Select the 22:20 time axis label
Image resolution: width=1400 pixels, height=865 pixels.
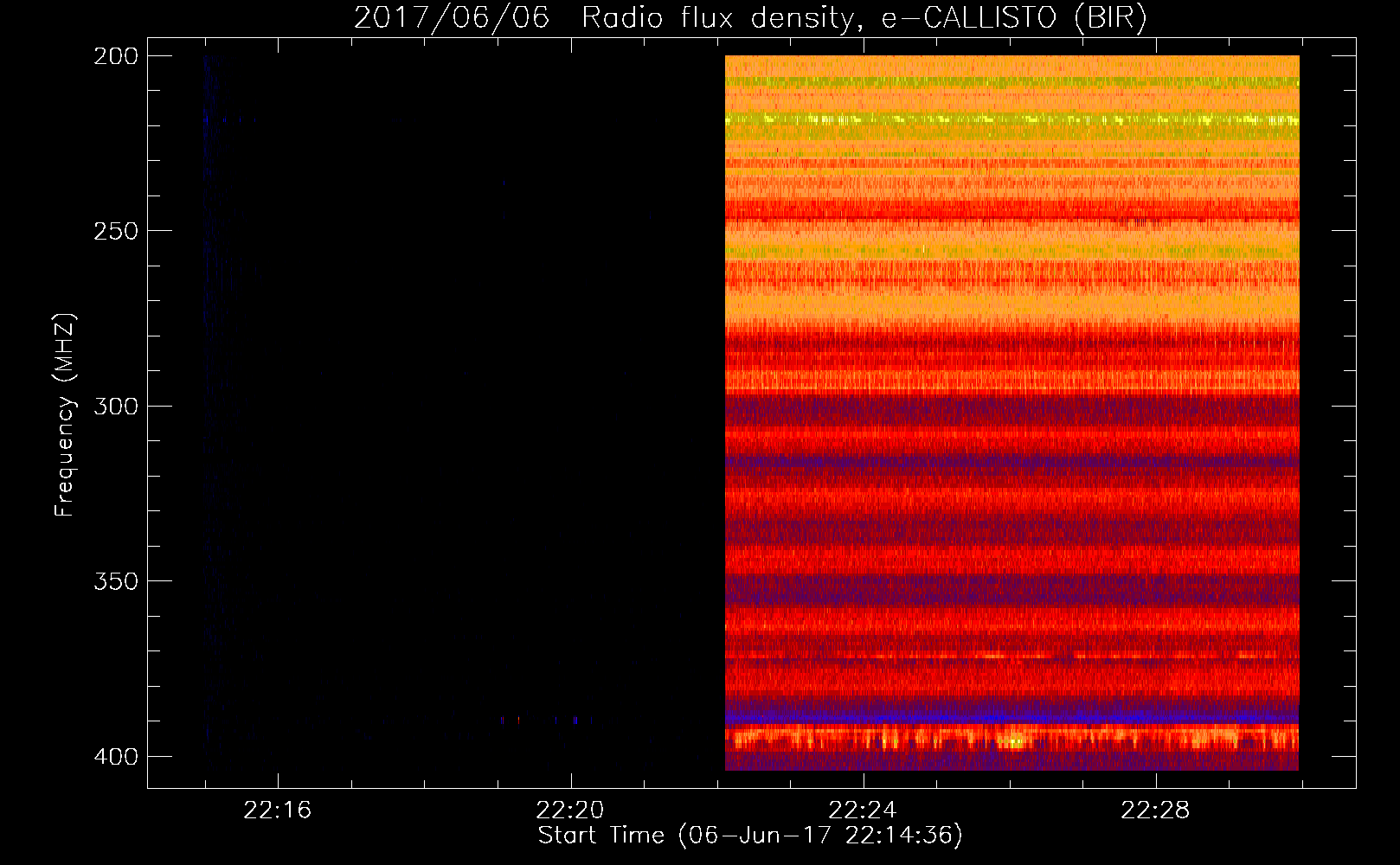(570, 811)
